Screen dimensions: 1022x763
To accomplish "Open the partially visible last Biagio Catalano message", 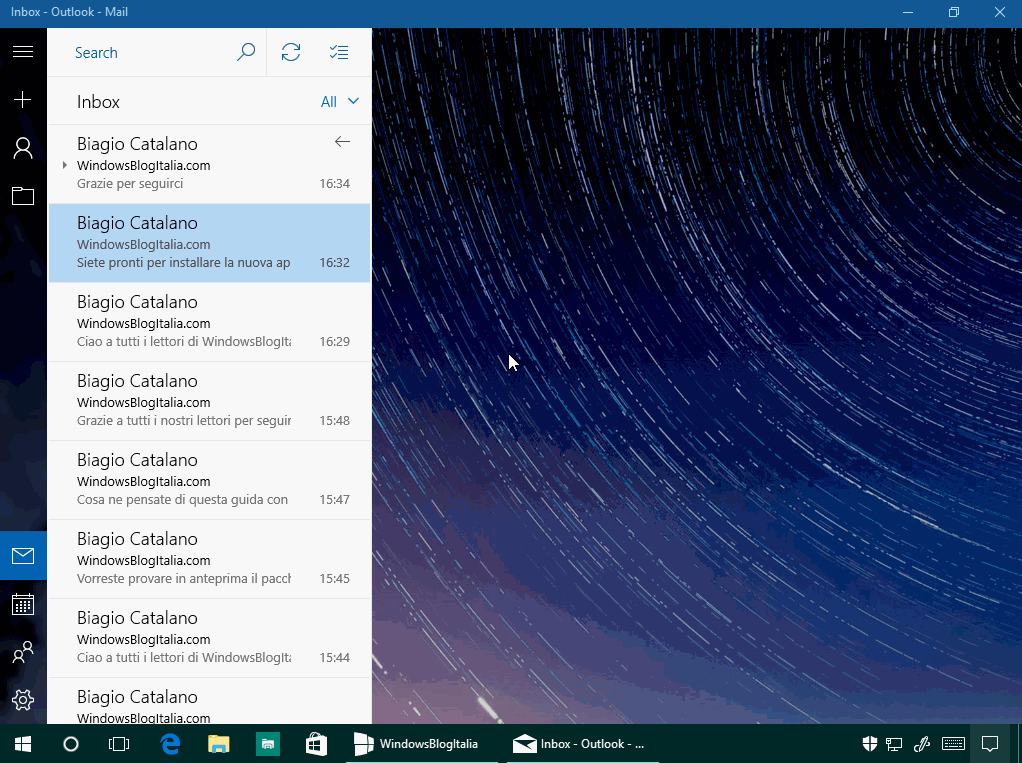I will pos(210,701).
